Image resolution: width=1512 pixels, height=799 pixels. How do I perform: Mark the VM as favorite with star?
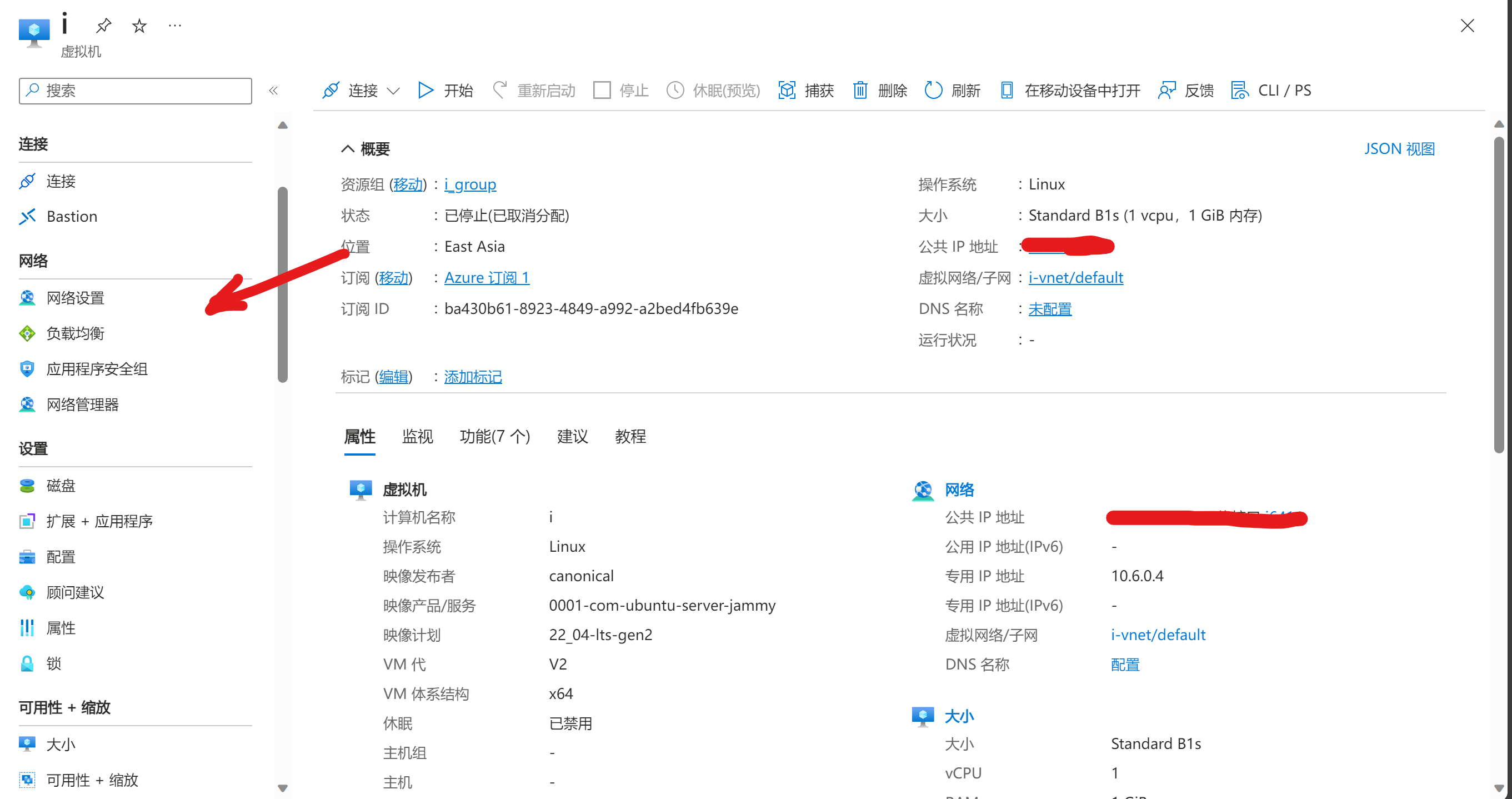(139, 25)
